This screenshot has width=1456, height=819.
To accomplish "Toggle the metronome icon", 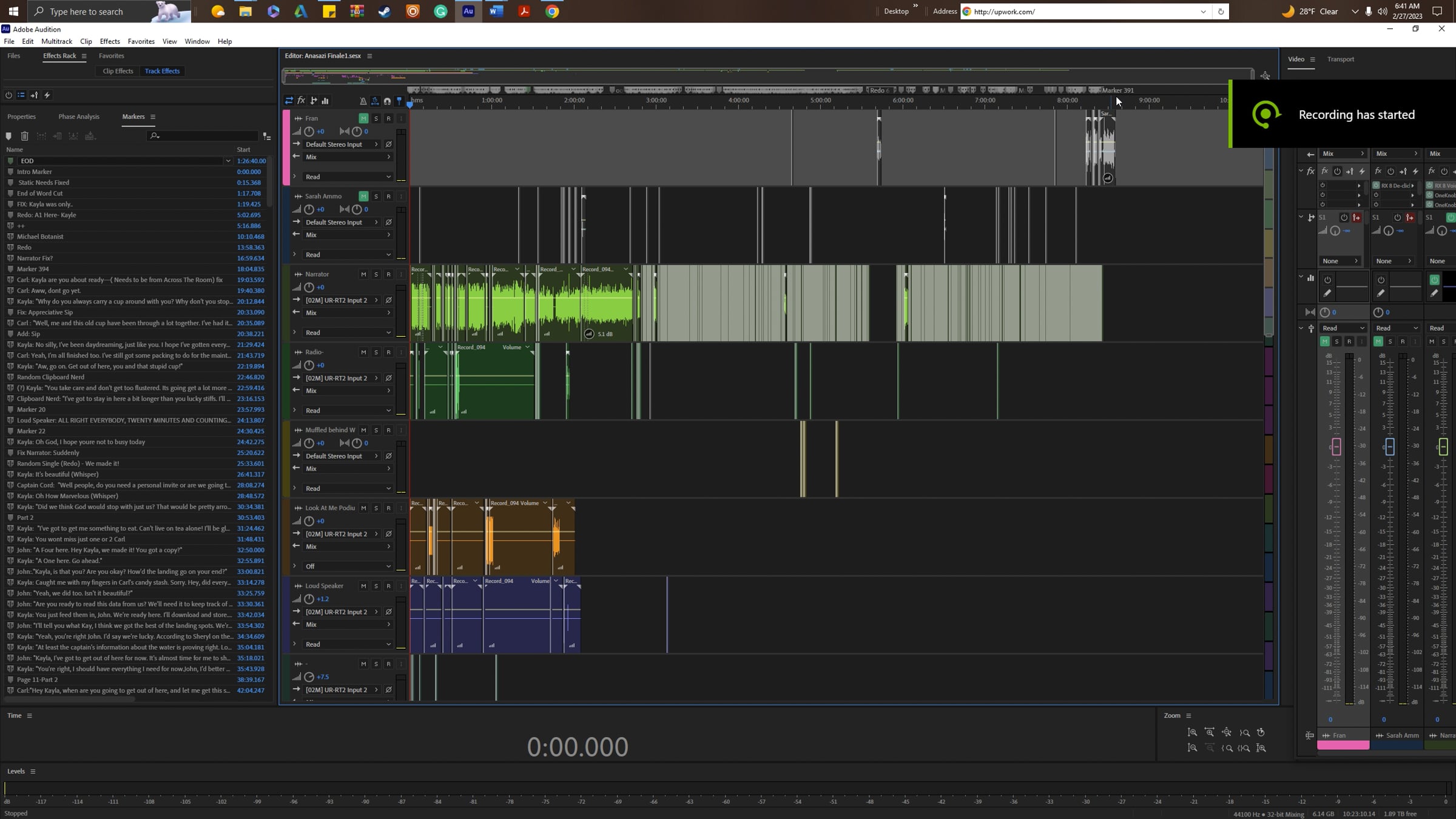I will point(363,101).
